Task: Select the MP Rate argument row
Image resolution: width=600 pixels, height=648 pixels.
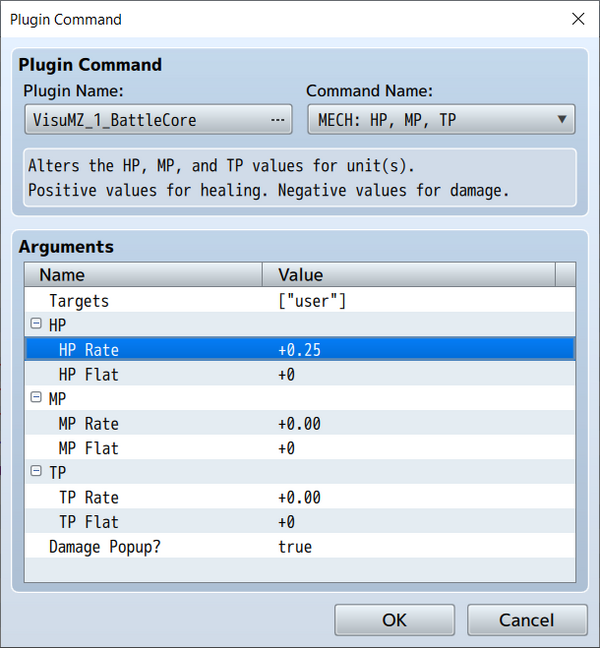Action: (x=300, y=423)
